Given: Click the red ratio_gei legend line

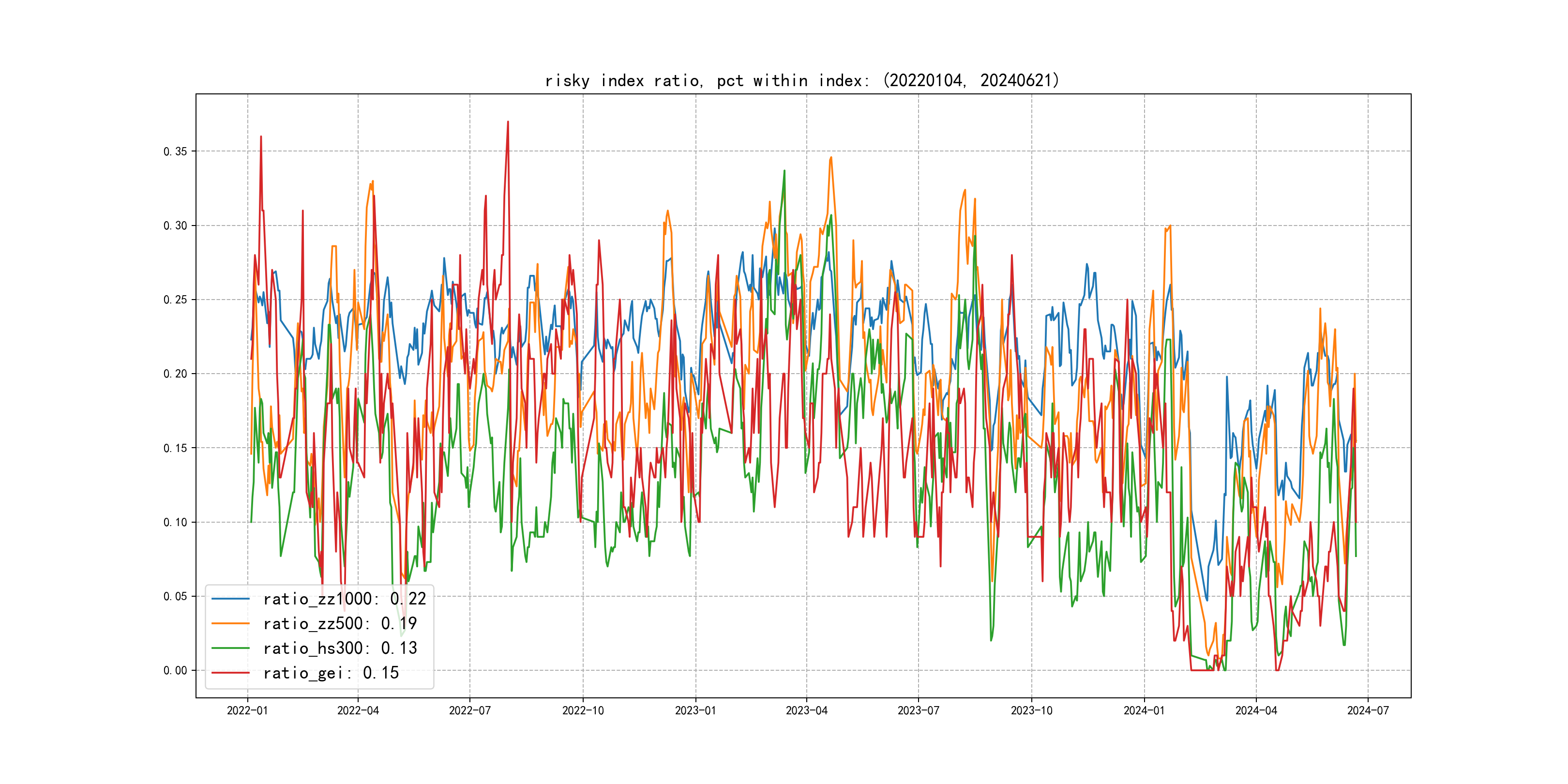Looking at the screenshot, I should click(230, 673).
